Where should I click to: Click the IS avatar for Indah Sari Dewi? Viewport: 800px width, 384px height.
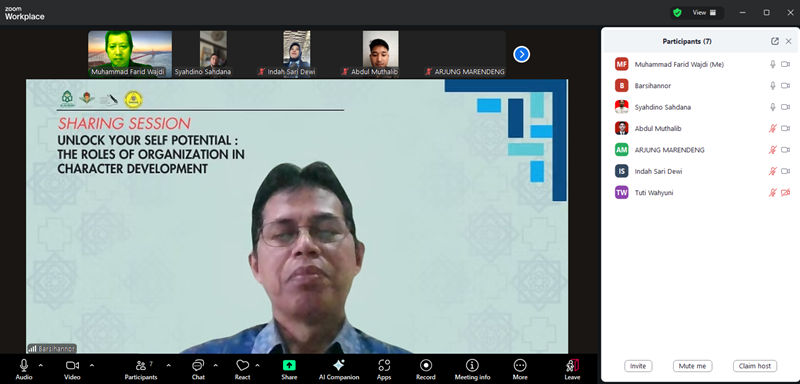point(621,171)
